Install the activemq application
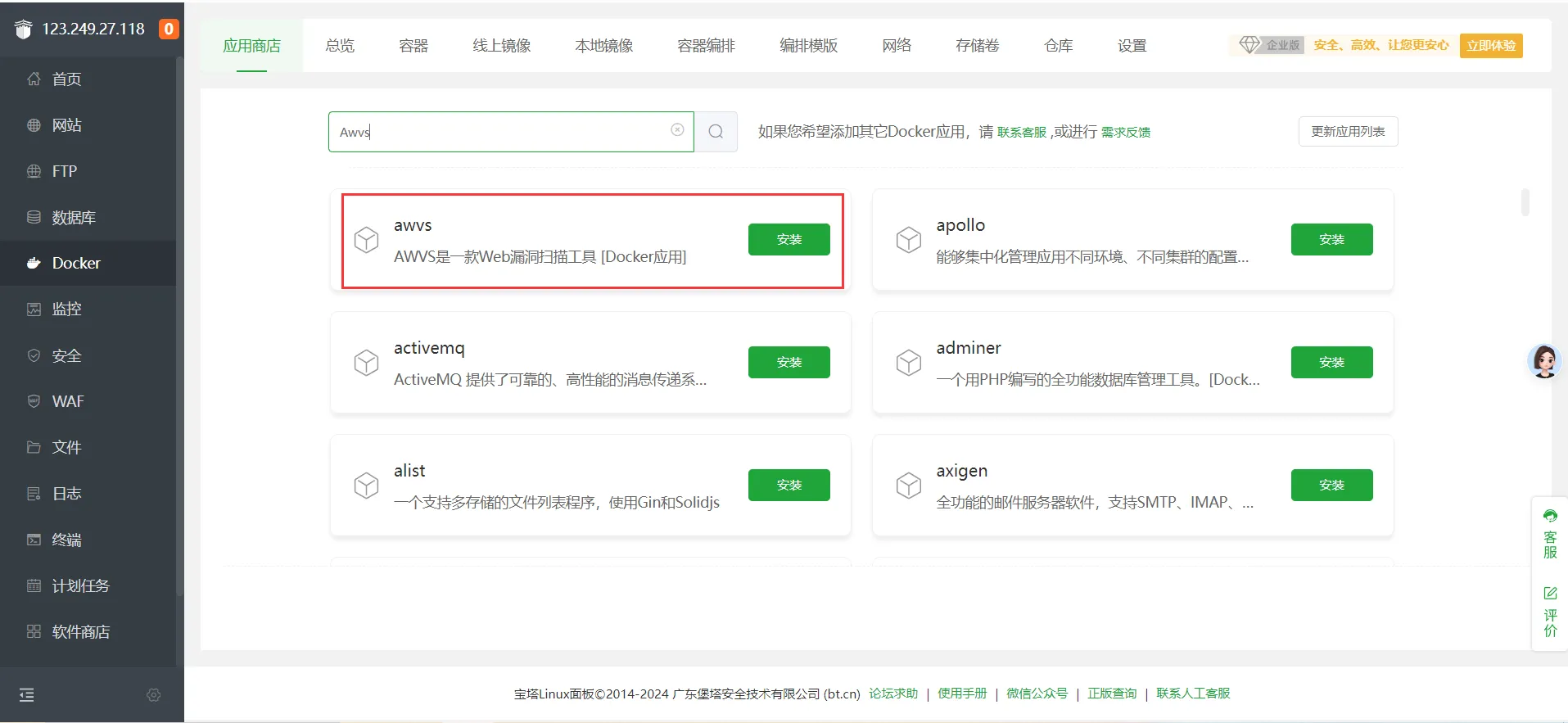This screenshot has width=1568, height=723. tap(789, 362)
